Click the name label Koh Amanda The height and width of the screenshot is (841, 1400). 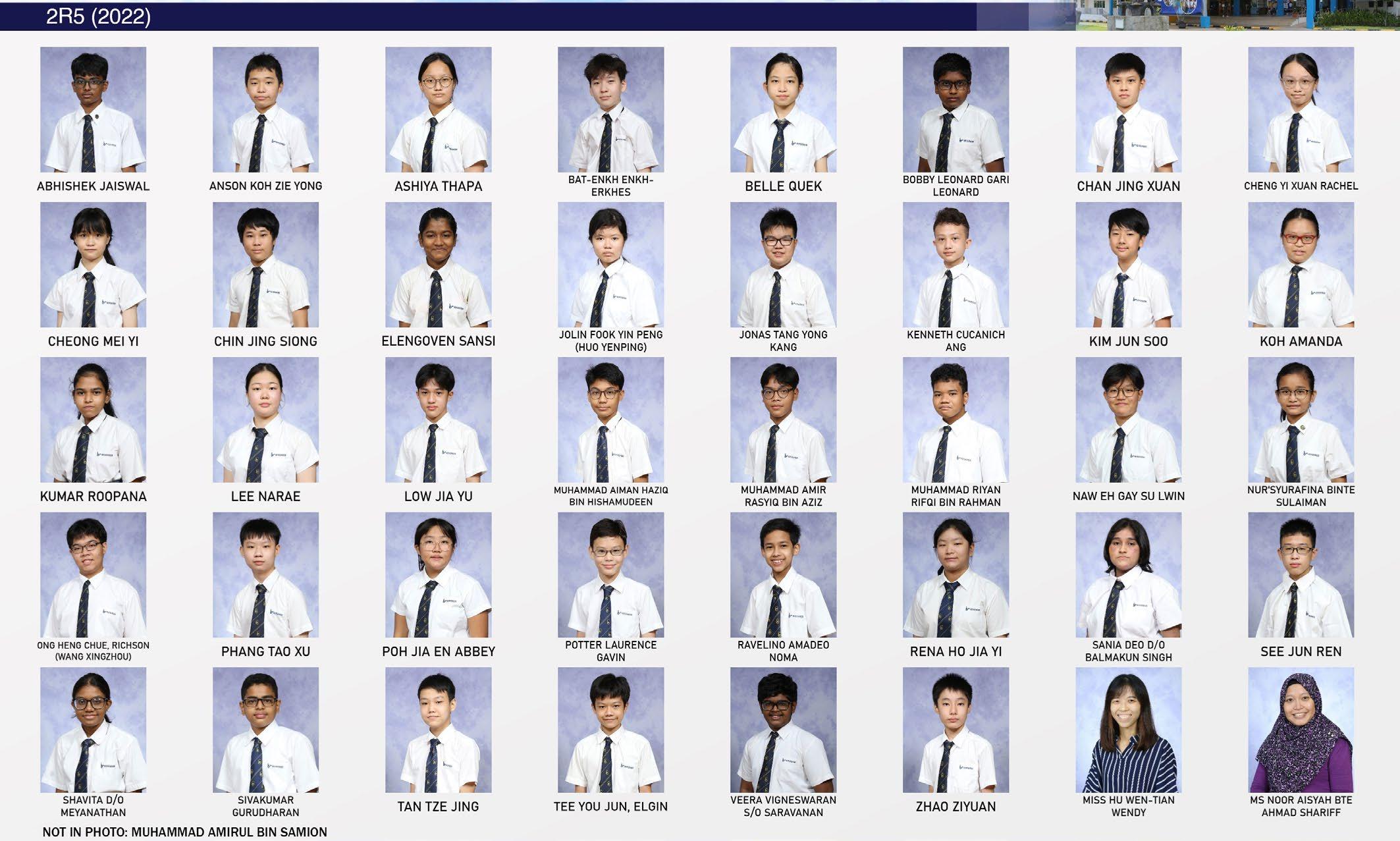[x=1301, y=341]
